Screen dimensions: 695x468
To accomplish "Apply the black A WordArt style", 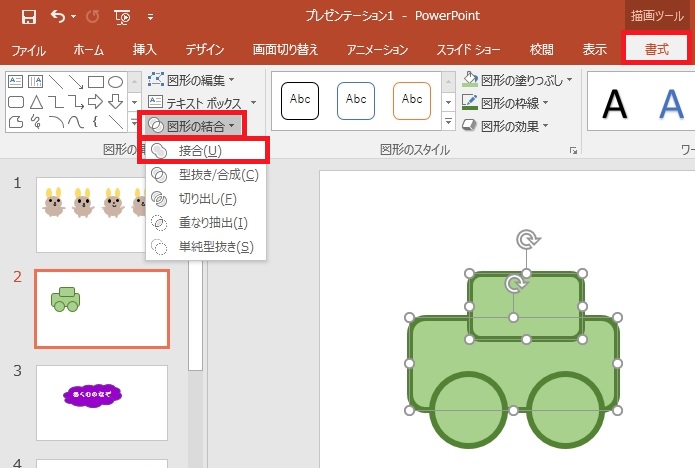I will tap(614, 104).
